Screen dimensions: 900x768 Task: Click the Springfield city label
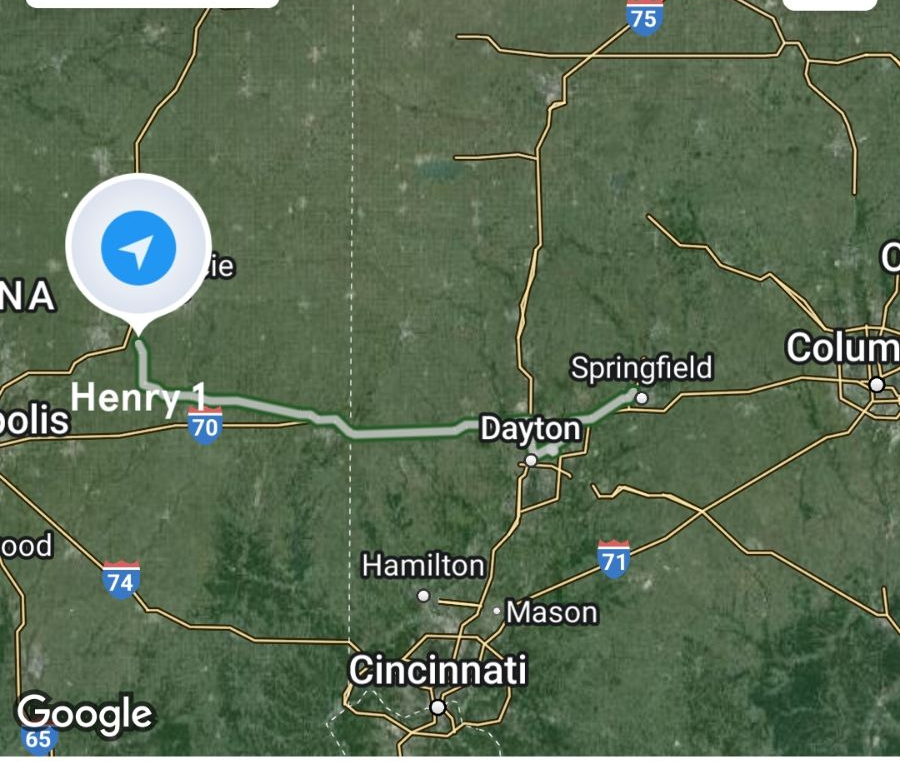click(642, 367)
